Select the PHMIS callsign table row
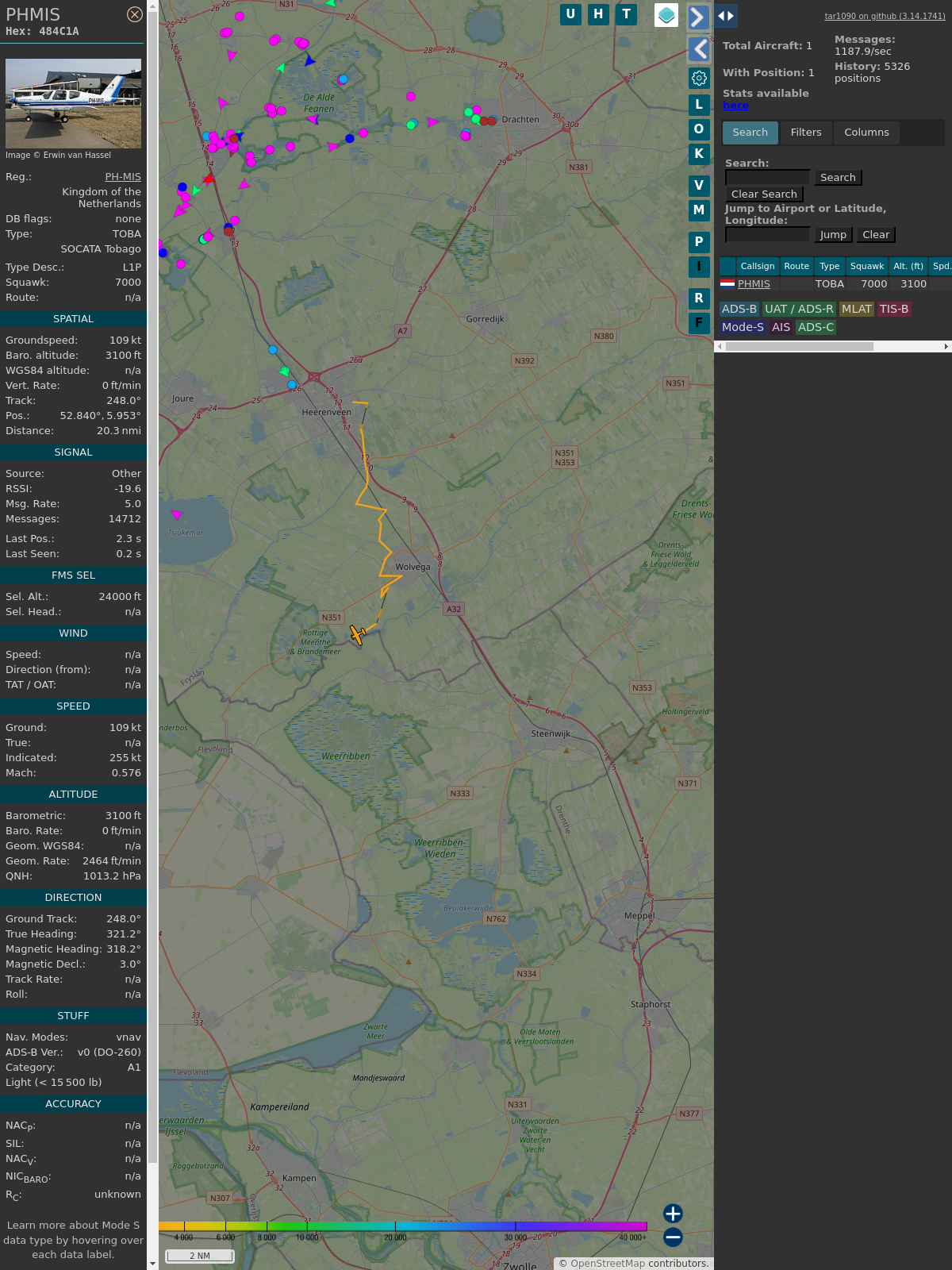Screen dimensions: 952x1270 click(835, 284)
